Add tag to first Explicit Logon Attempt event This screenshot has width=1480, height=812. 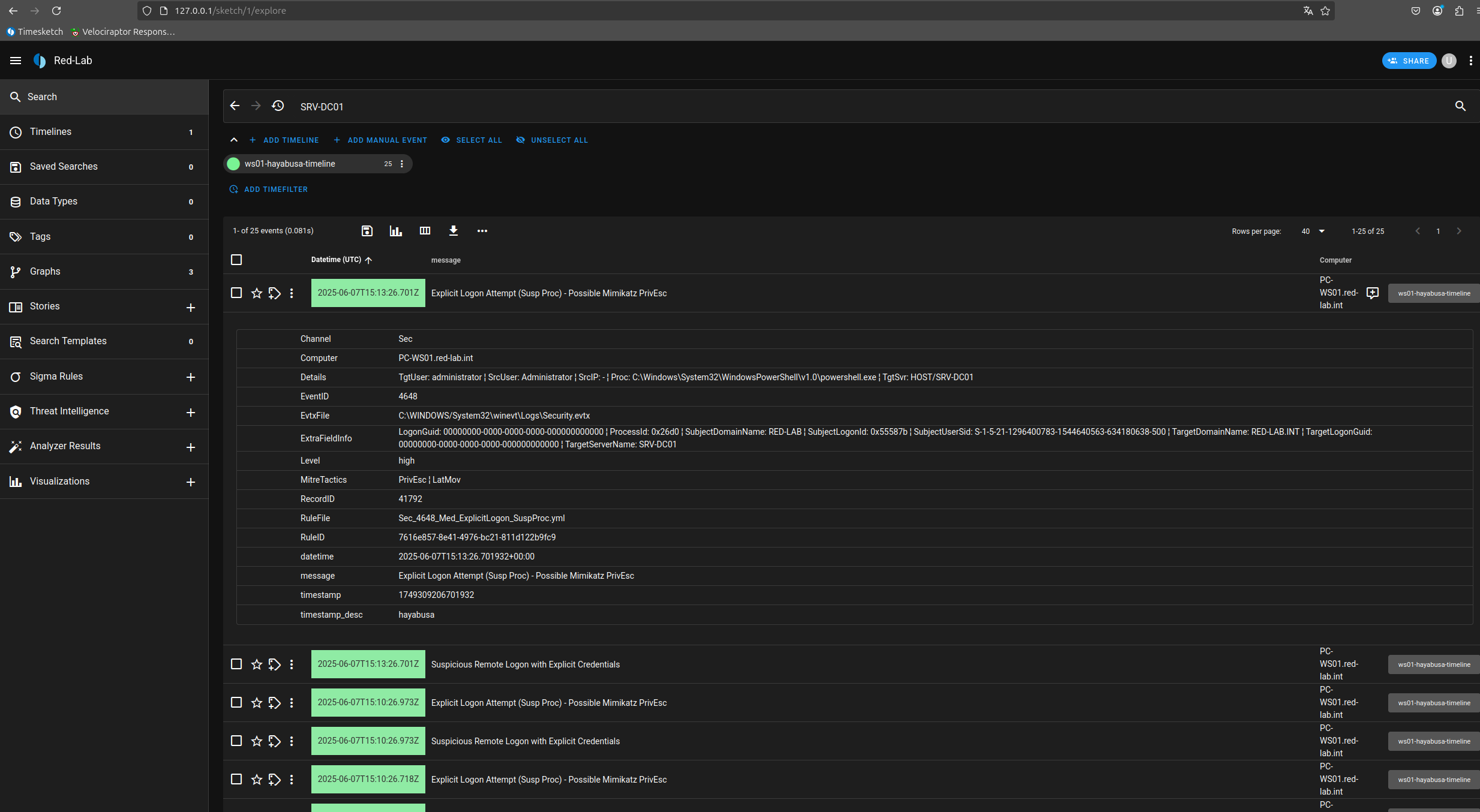[275, 293]
